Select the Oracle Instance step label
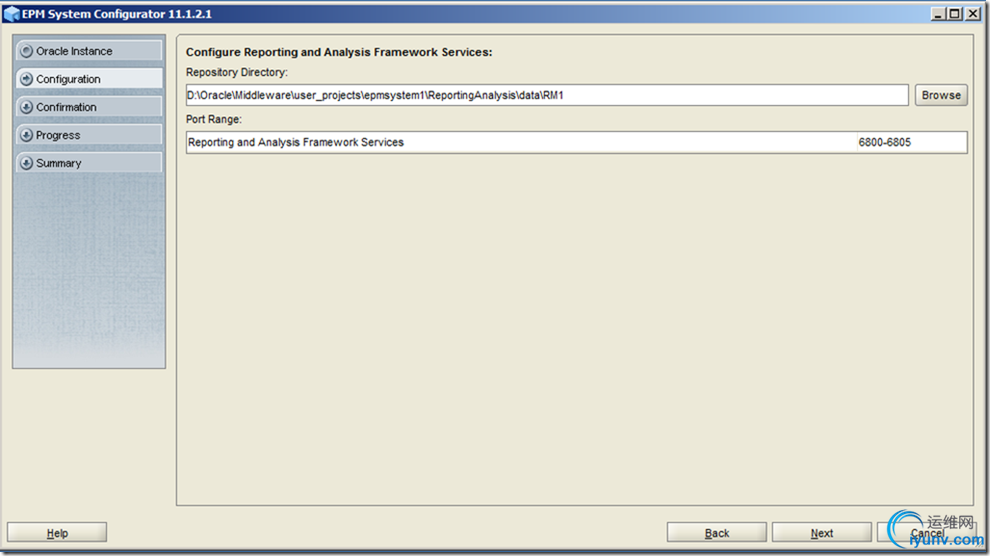Screen dimensions: 990x556 (x=74, y=51)
